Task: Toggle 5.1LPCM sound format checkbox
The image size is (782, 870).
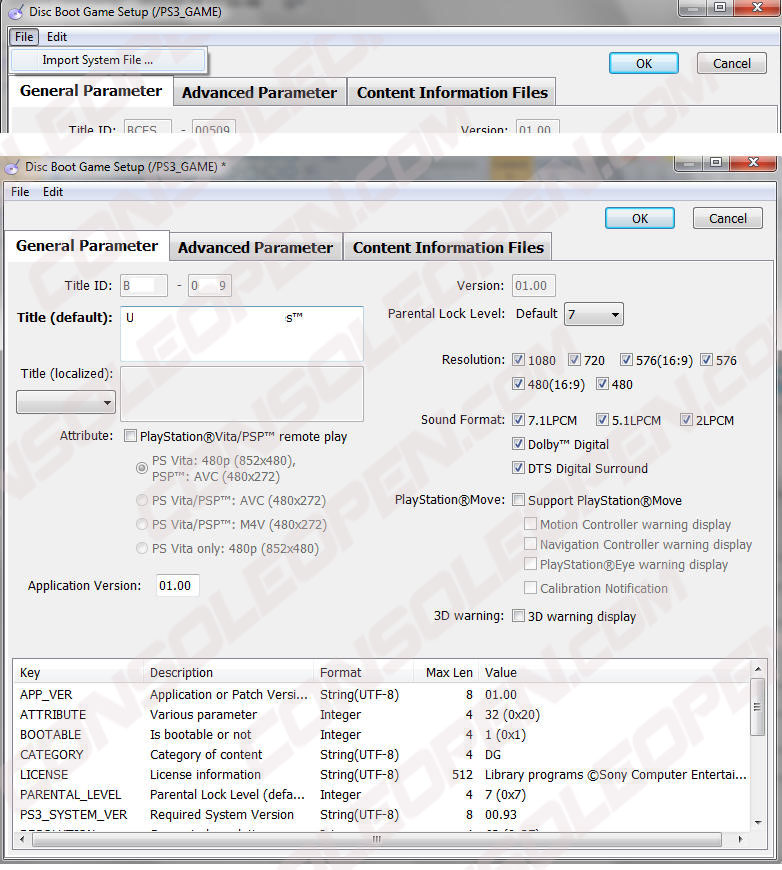Action: [602, 419]
